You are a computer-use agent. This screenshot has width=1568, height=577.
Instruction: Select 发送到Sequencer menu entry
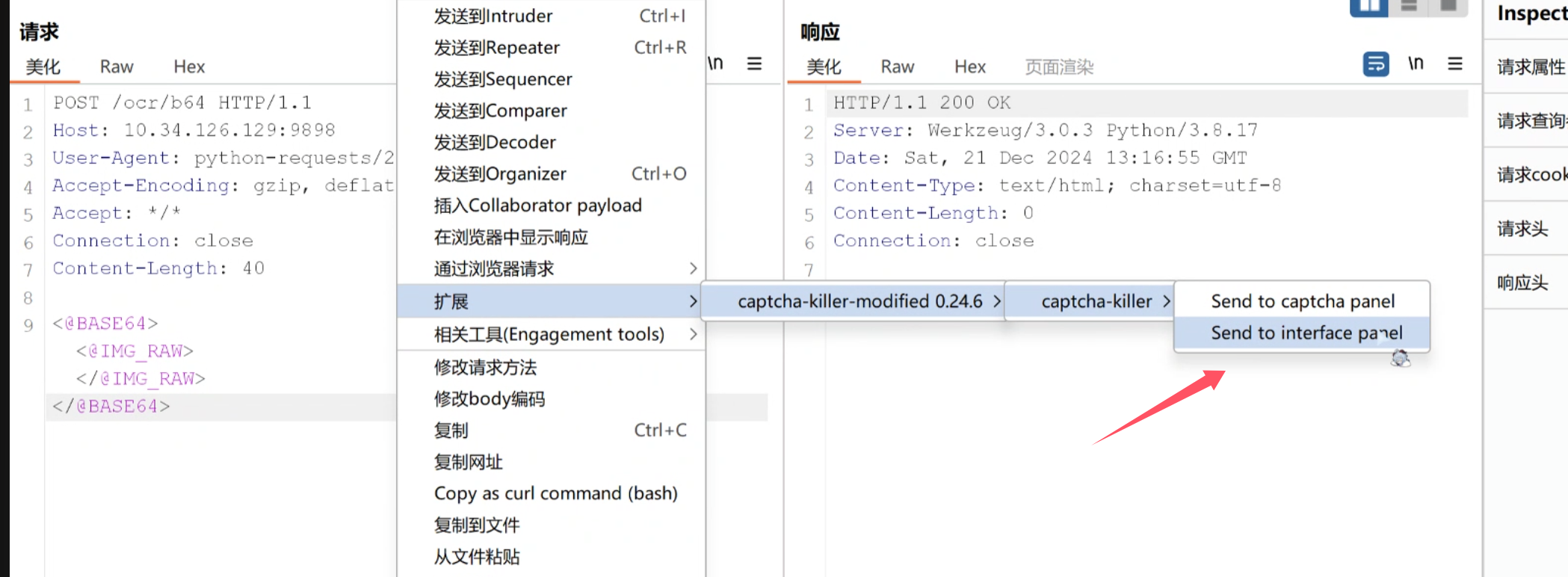tap(552, 79)
